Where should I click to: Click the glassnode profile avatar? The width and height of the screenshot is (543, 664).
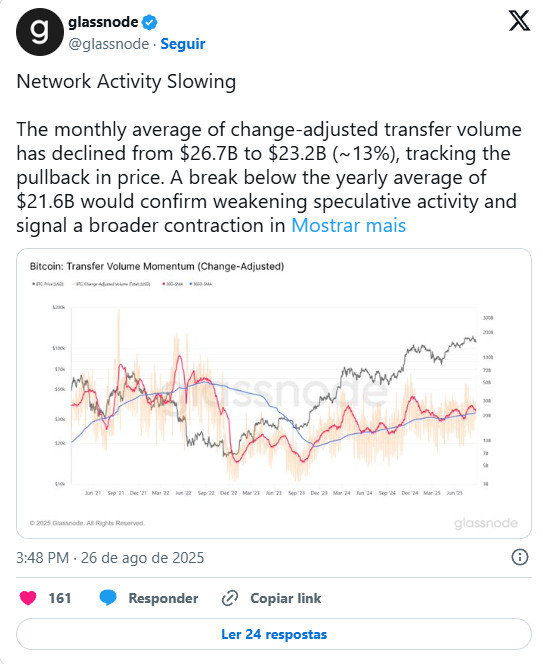40,32
